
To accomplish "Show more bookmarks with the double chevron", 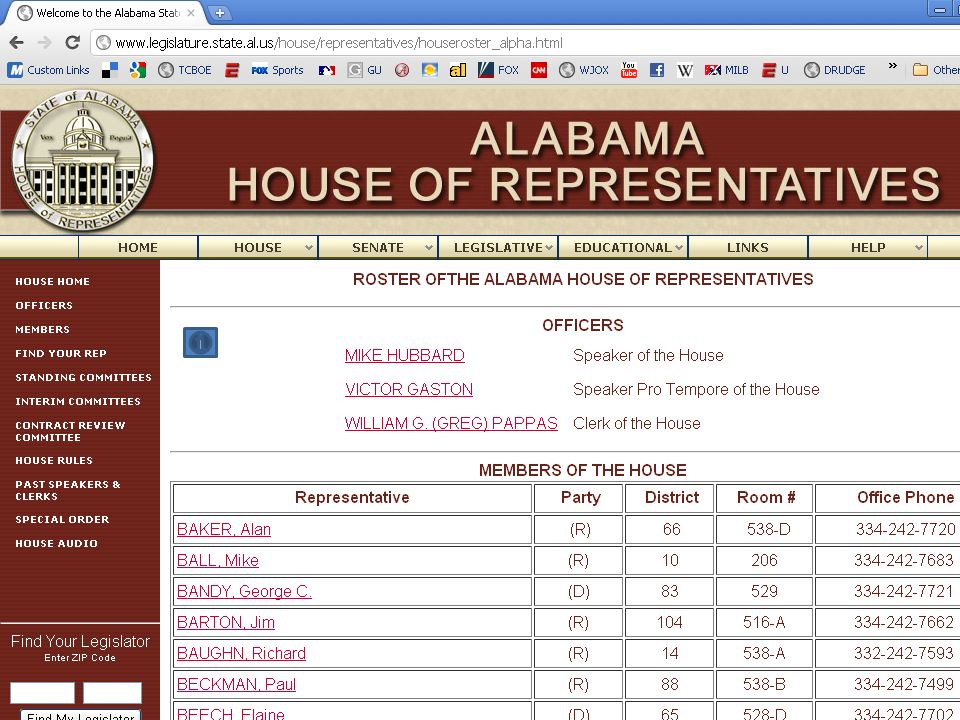I will pyautogui.click(x=893, y=65).
